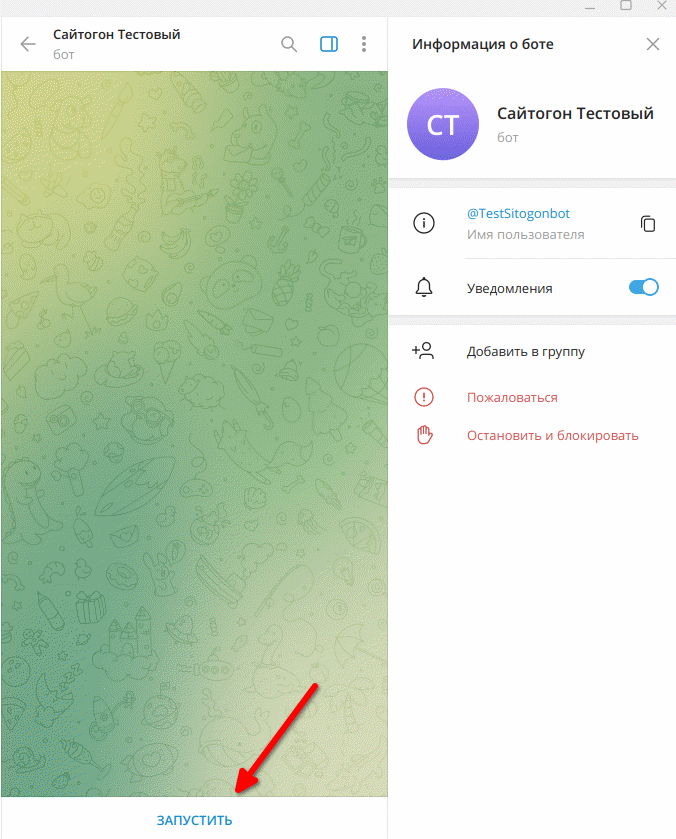Click the red hand stop icon
This screenshot has width=676, height=839.
pyautogui.click(x=424, y=435)
